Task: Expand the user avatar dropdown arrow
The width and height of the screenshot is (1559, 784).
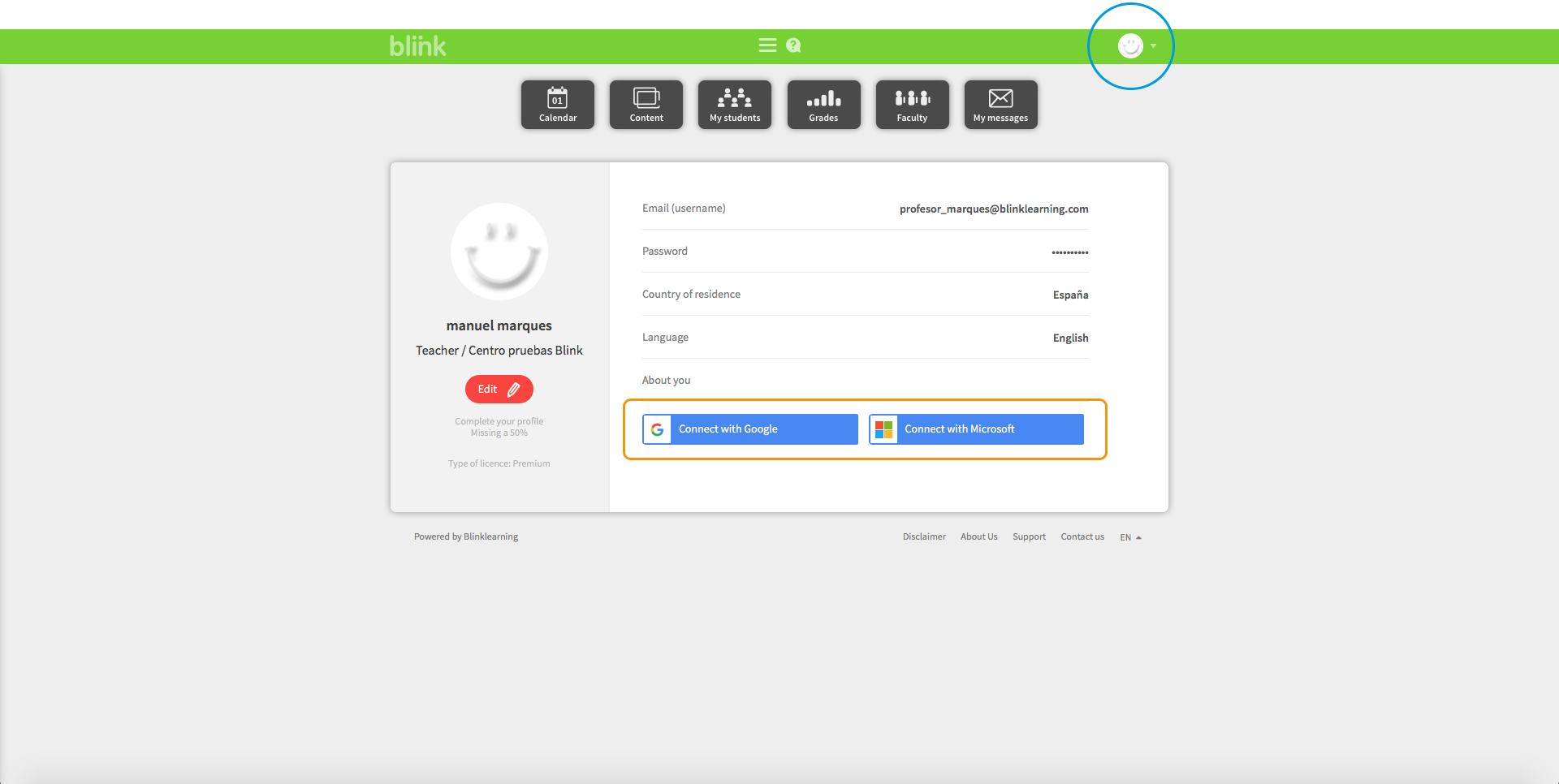Action: [1153, 46]
